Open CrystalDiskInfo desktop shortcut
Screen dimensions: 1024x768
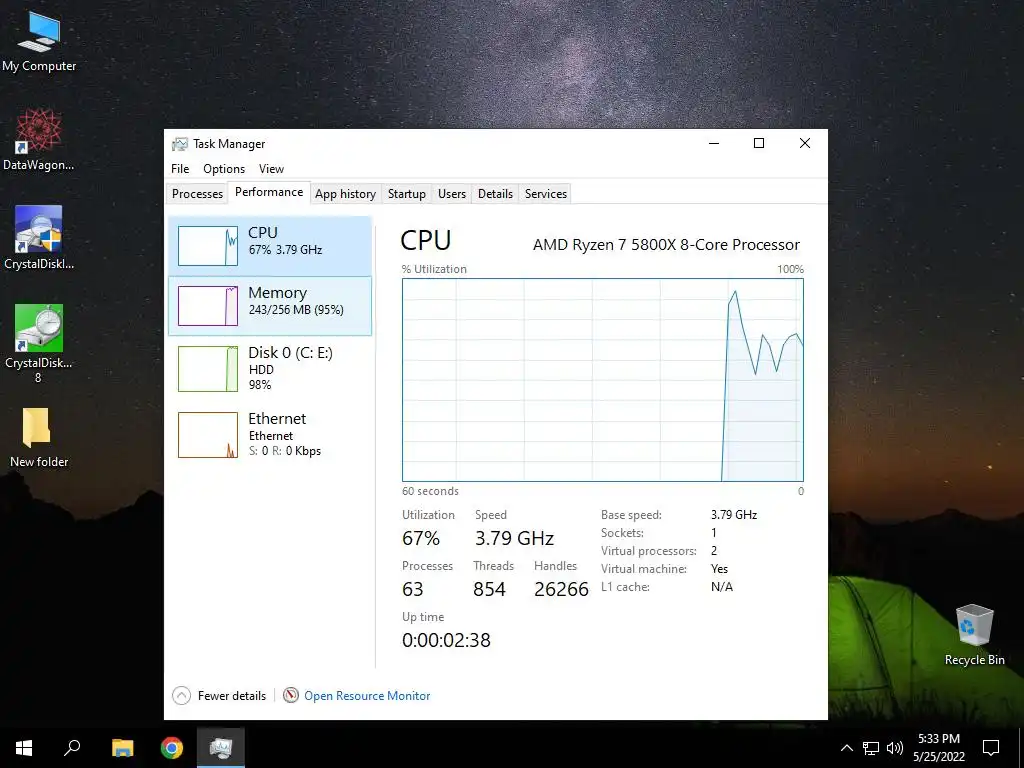(39, 238)
